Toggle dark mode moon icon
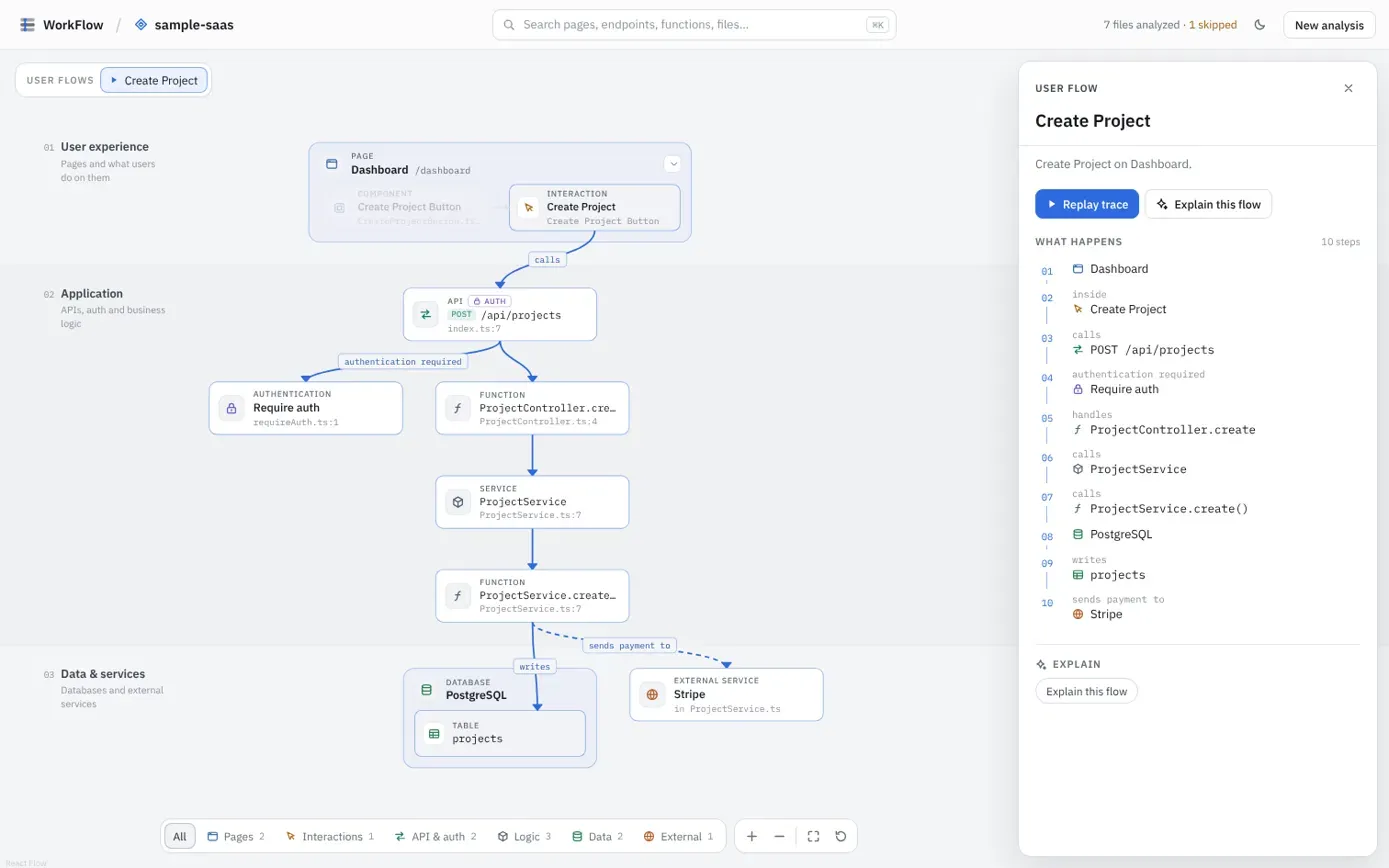The width and height of the screenshot is (1389, 868). pos(1260,25)
